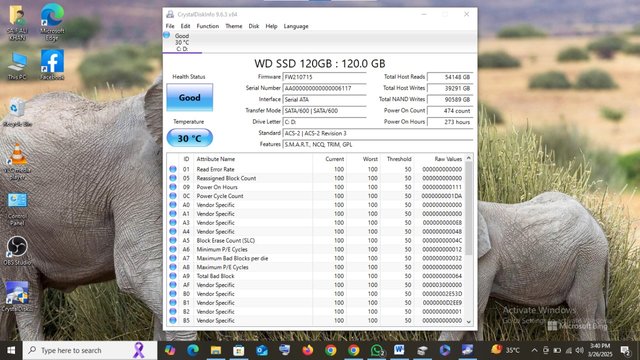
Task: Click the Standard field ACS-2 Revision 3
Action: (x=378, y=133)
